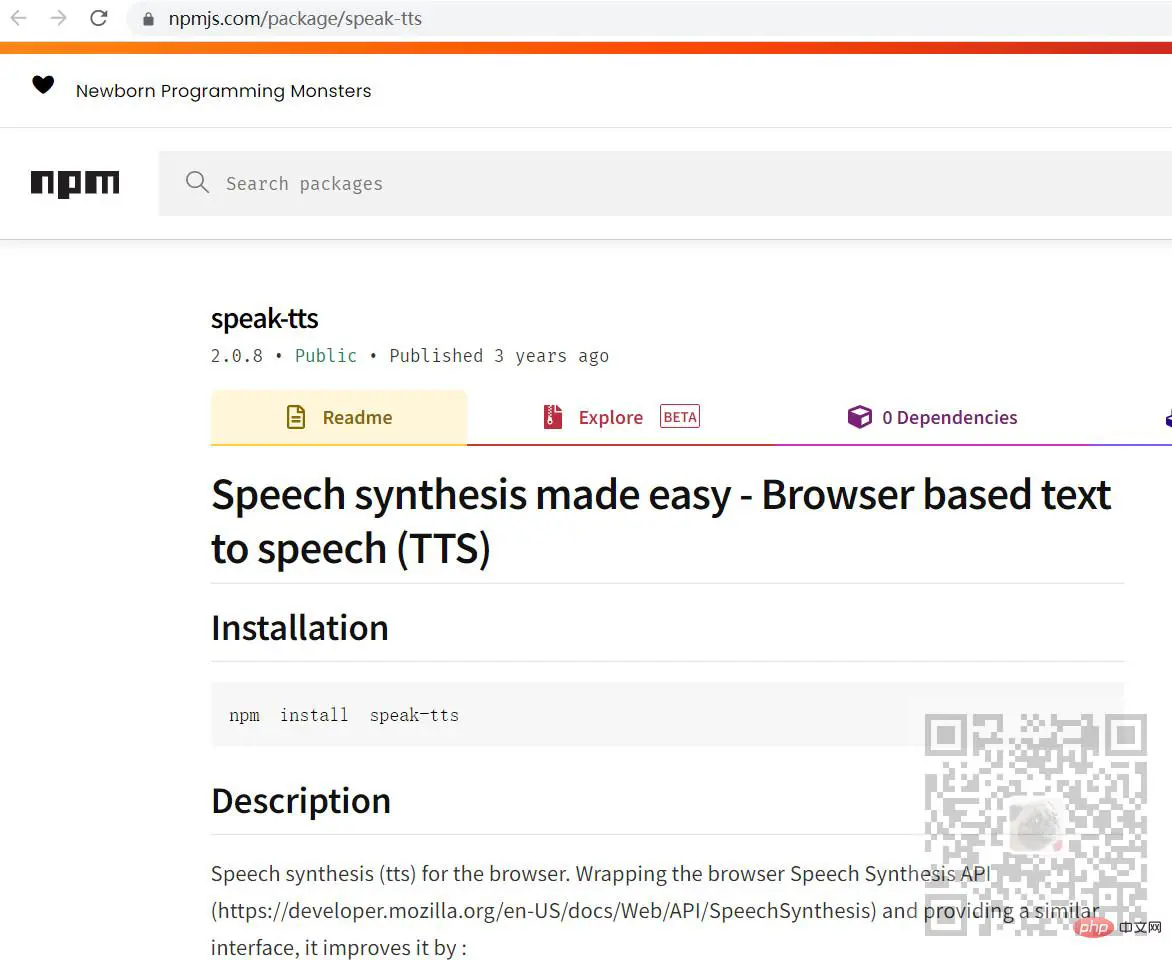Click the npm logo

pyautogui.click(x=75, y=183)
